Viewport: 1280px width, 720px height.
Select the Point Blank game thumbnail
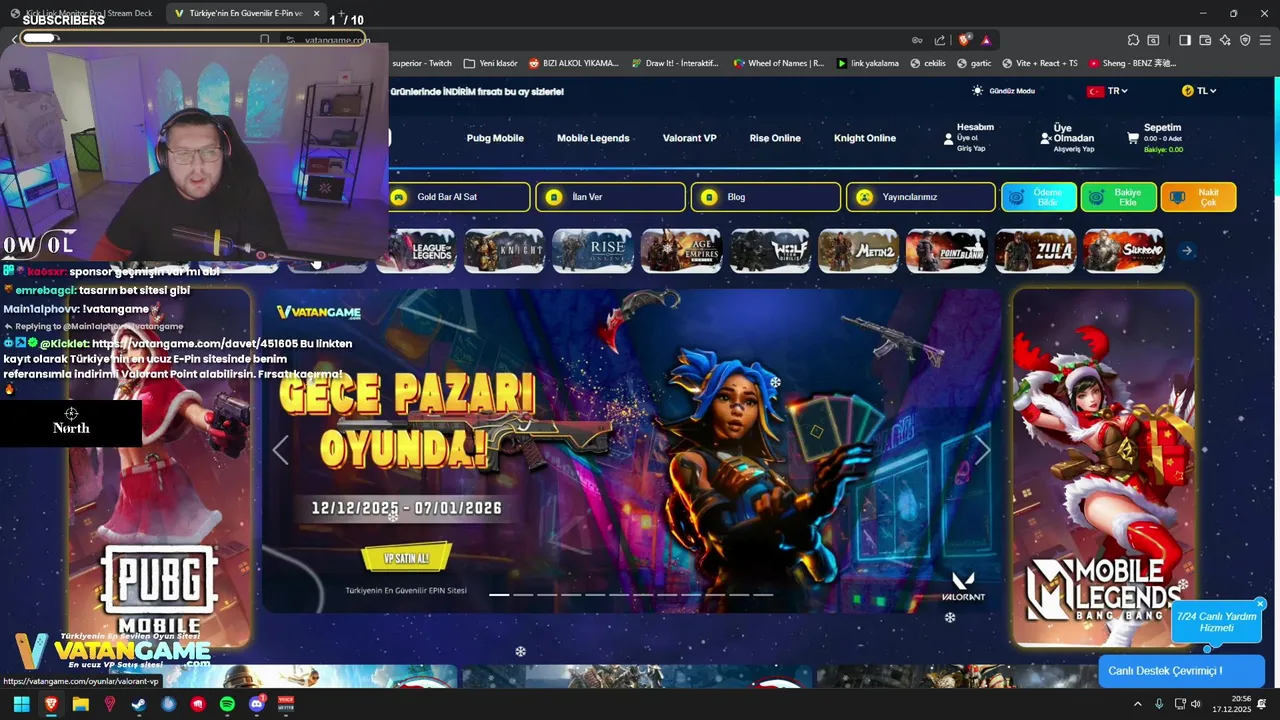coord(946,251)
